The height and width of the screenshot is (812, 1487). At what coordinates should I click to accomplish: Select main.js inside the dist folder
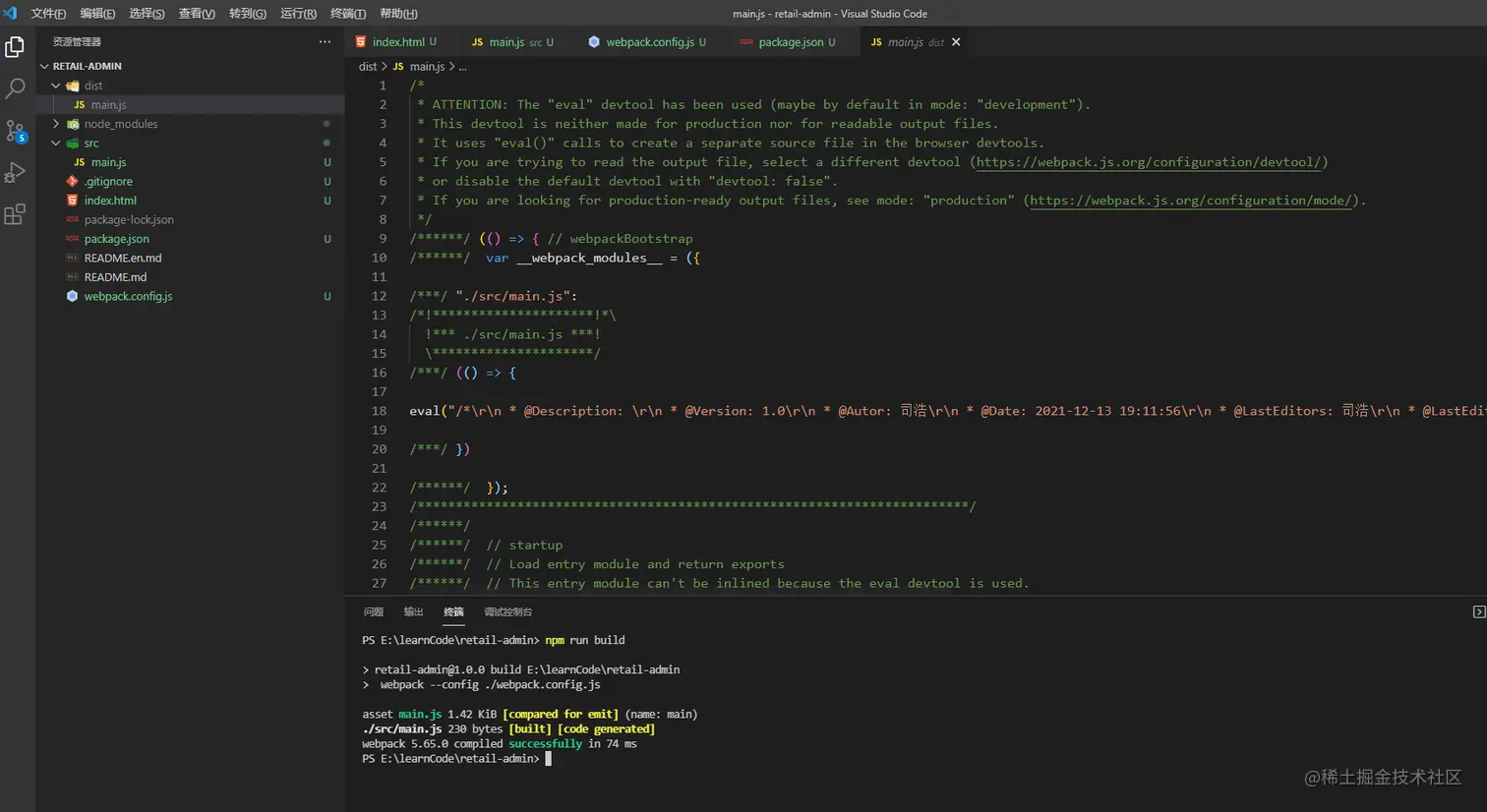tap(191, 104)
